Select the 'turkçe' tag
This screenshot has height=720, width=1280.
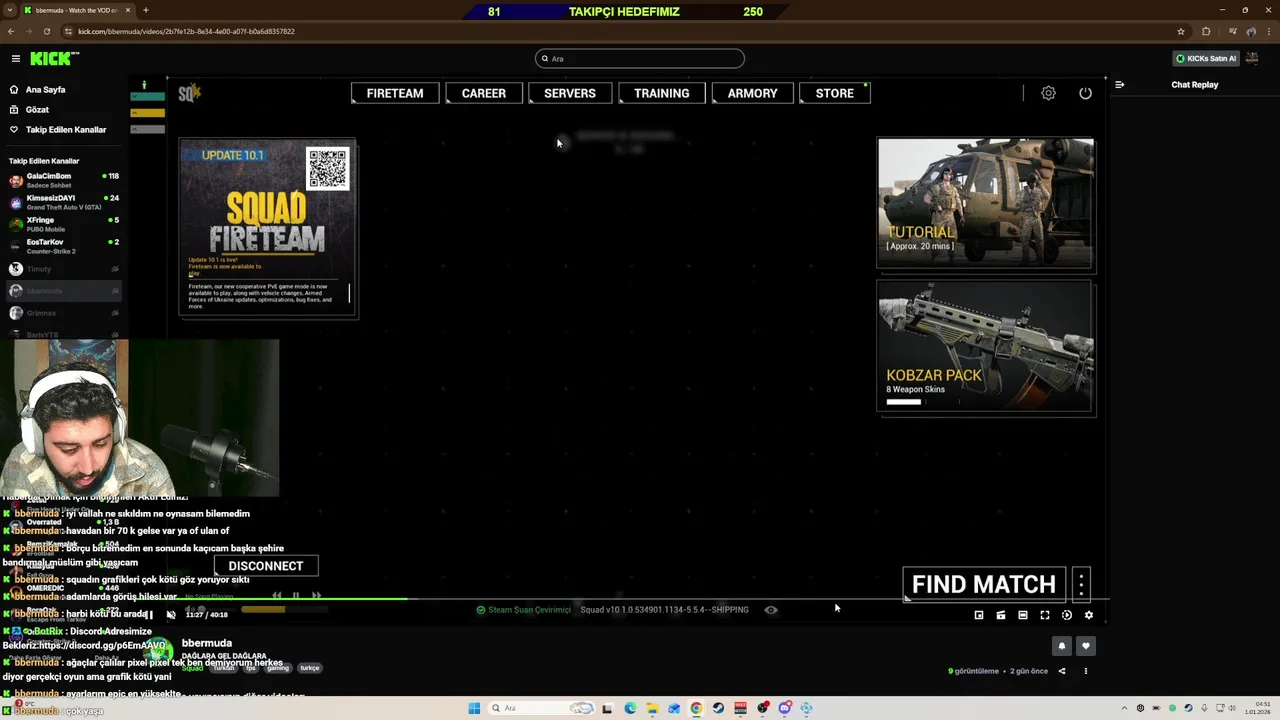pyautogui.click(x=310, y=668)
